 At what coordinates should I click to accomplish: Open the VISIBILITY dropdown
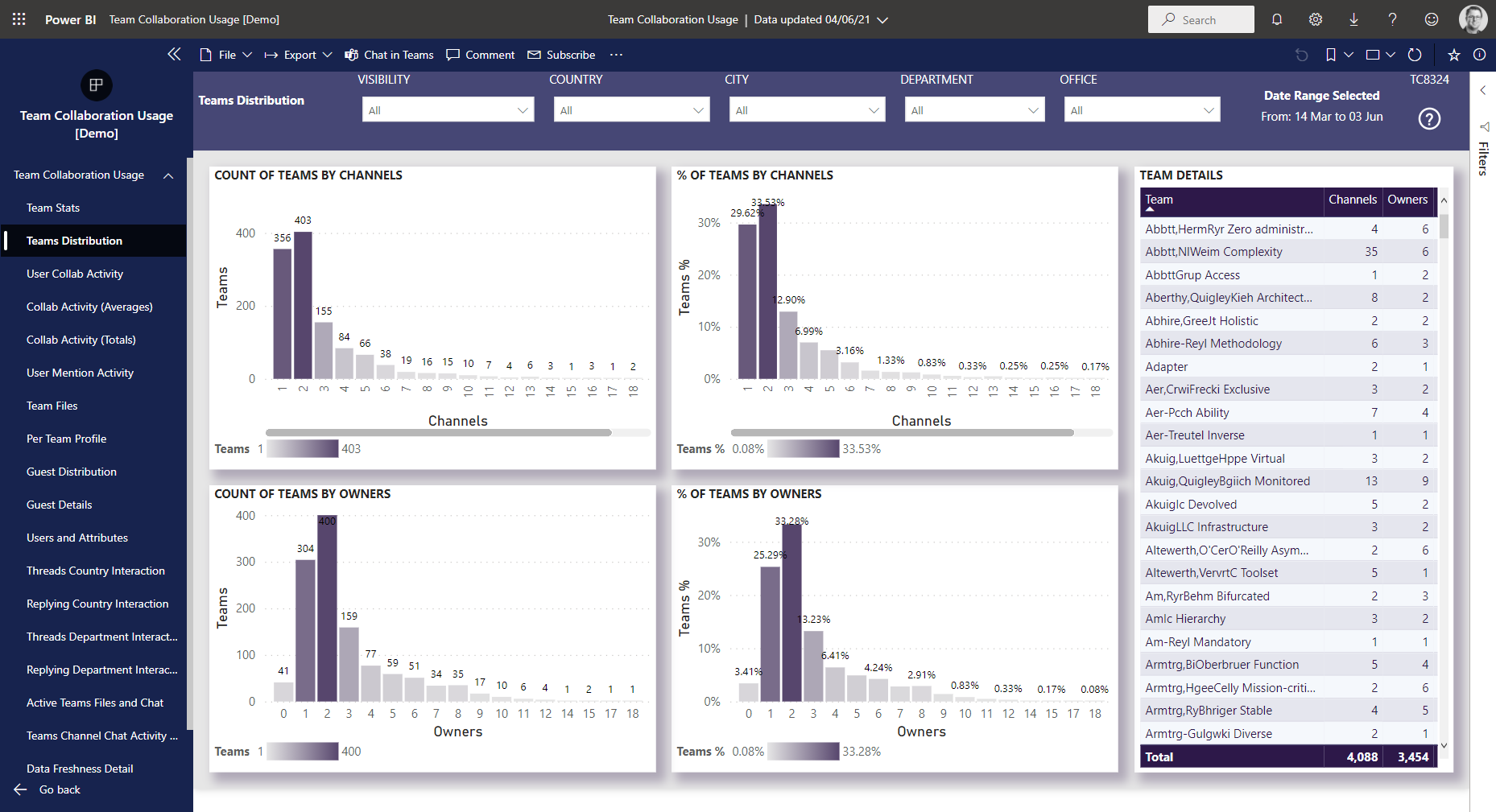click(x=448, y=109)
